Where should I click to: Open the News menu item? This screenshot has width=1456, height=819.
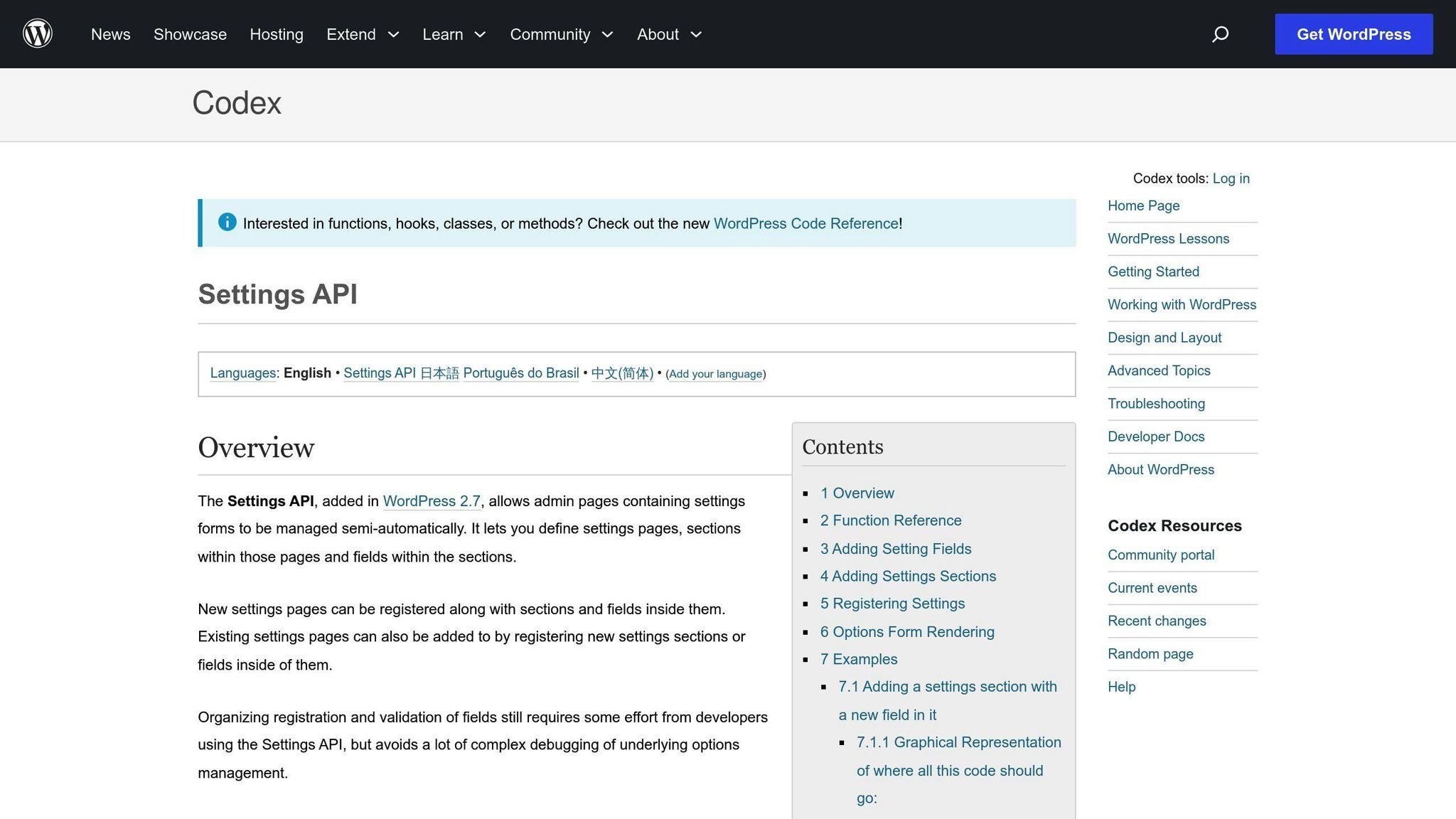tap(111, 34)
